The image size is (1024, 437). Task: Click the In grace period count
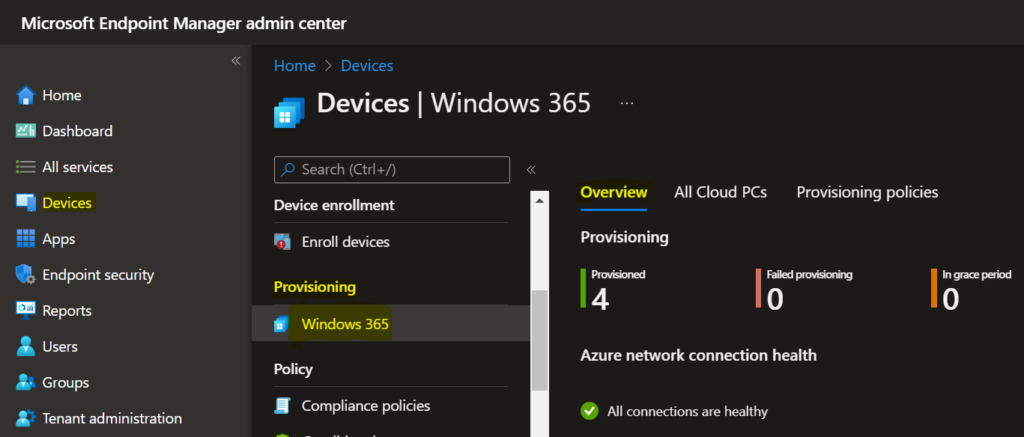950,299
